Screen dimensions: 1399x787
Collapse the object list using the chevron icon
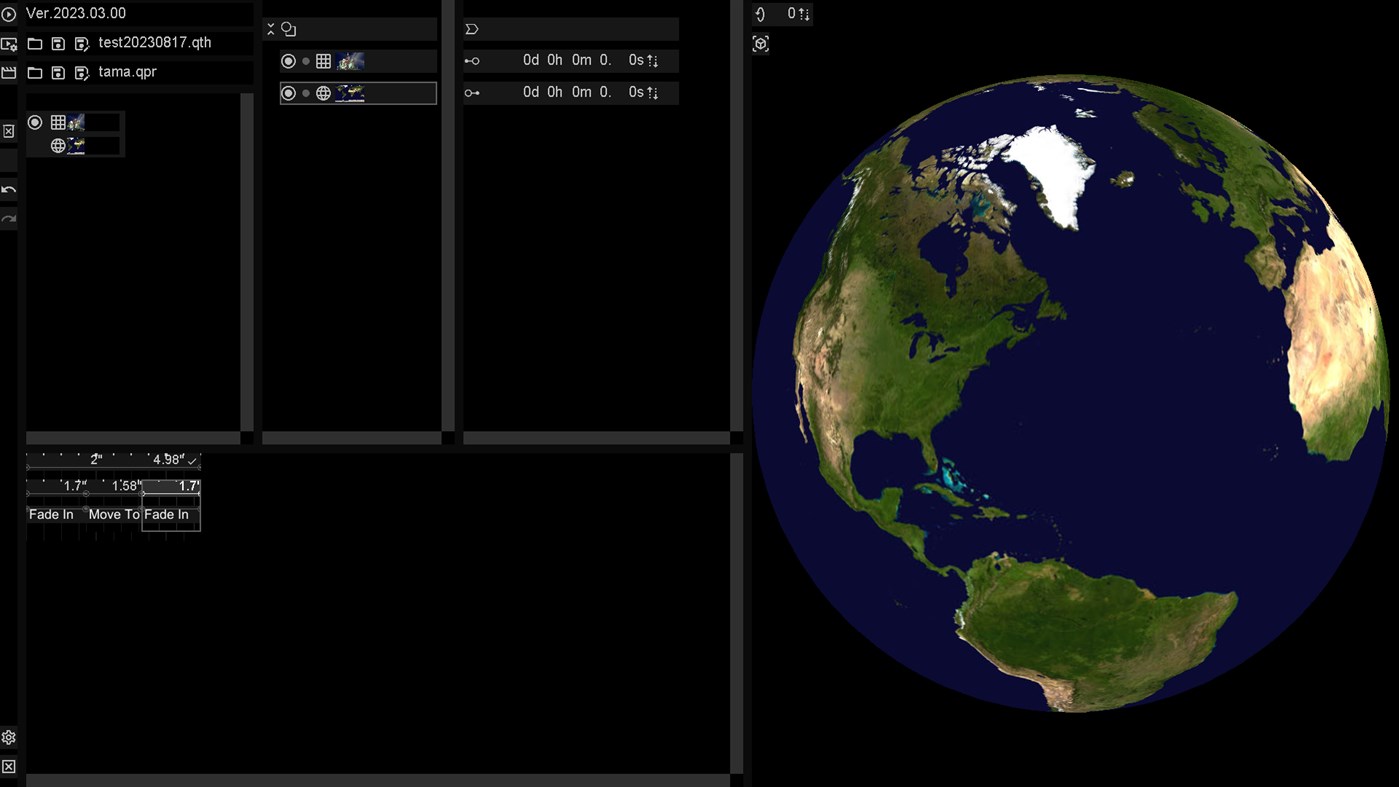(269, 28)
